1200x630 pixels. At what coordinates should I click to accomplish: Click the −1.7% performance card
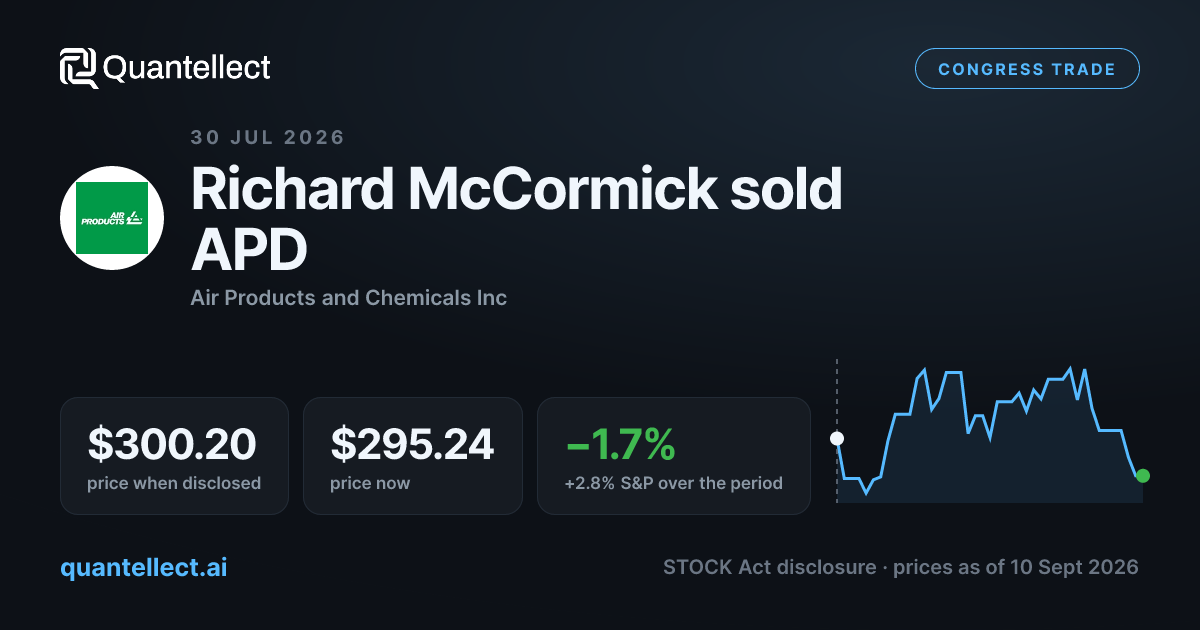(674, 456)
